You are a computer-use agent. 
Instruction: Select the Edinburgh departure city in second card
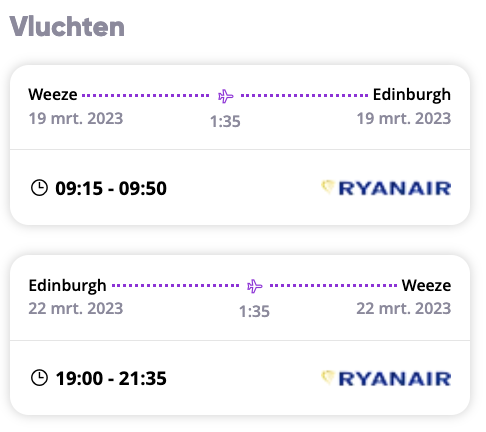point(67,286)
